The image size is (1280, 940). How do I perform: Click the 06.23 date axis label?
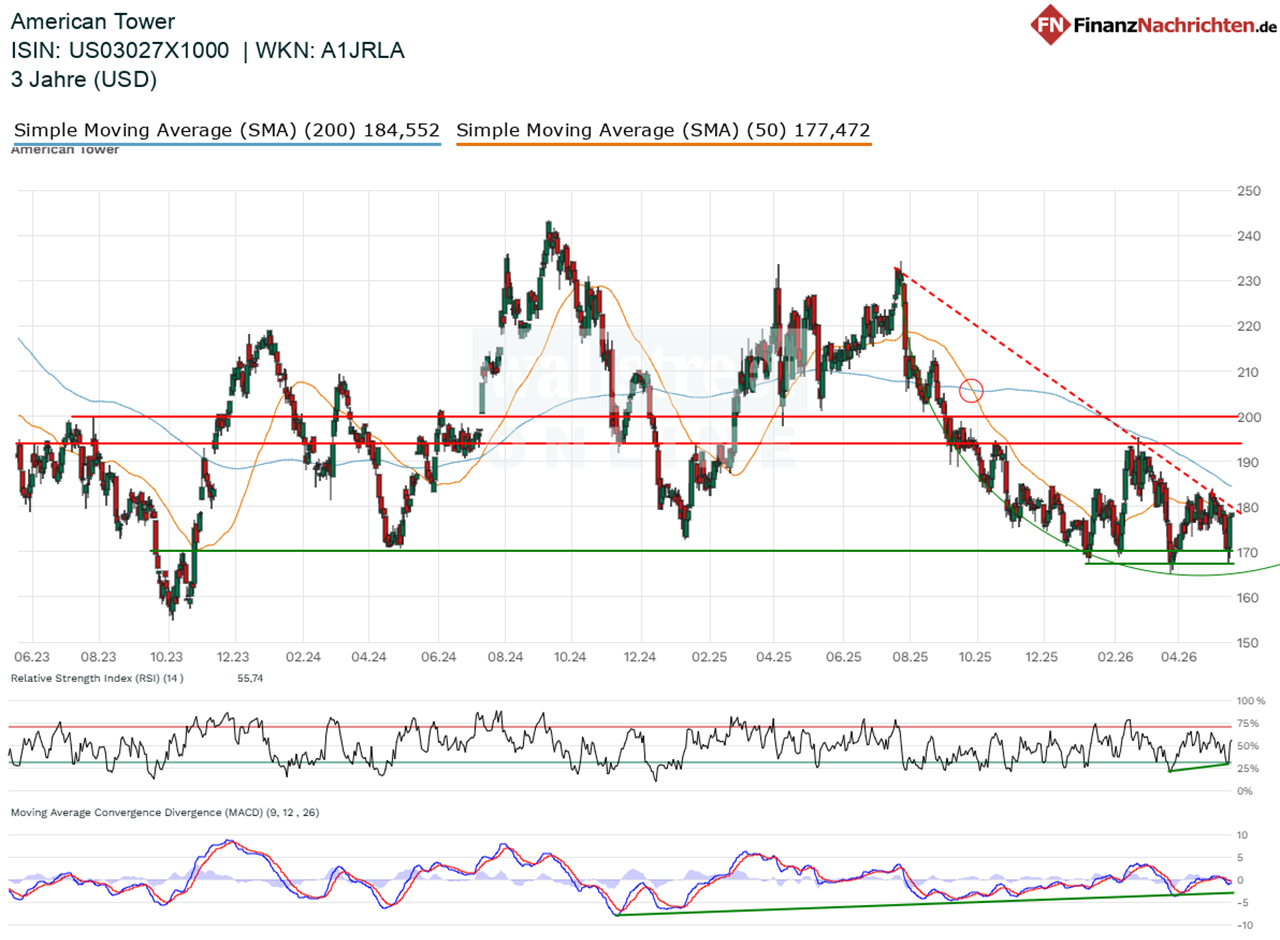click(x=33, y=656)
